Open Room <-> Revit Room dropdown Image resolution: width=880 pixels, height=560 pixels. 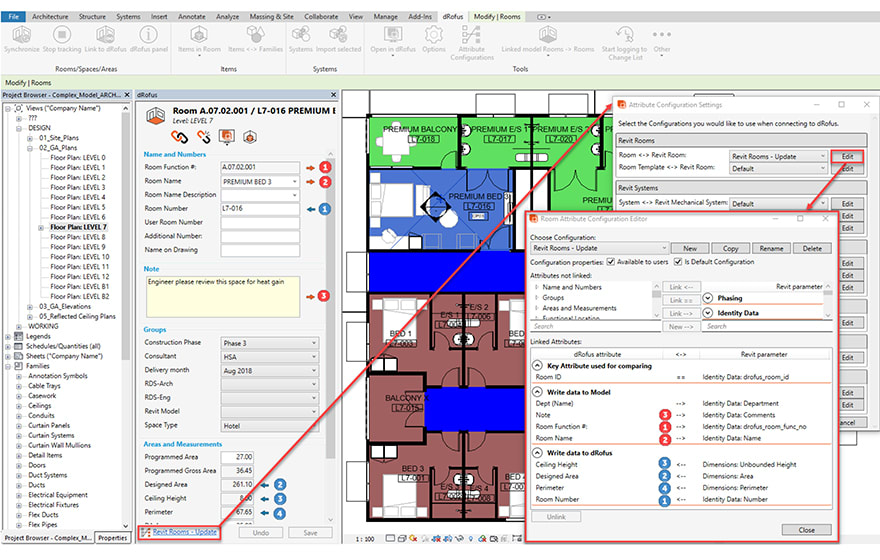(778, 157)
